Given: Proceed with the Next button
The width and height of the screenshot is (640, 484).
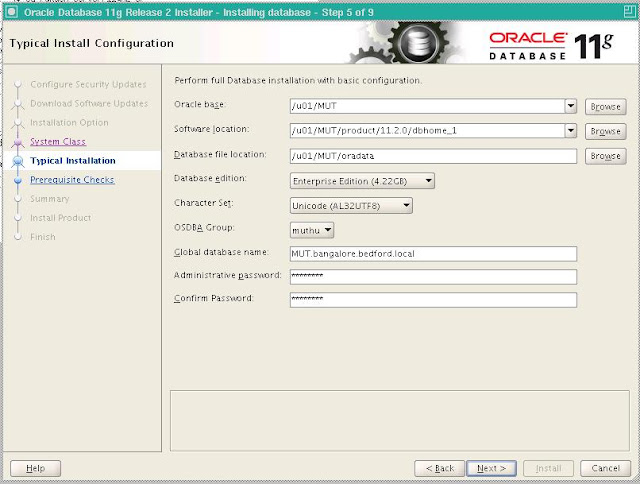Looking at the screenshot, I should pyautogui.click(x=491, y=468).
